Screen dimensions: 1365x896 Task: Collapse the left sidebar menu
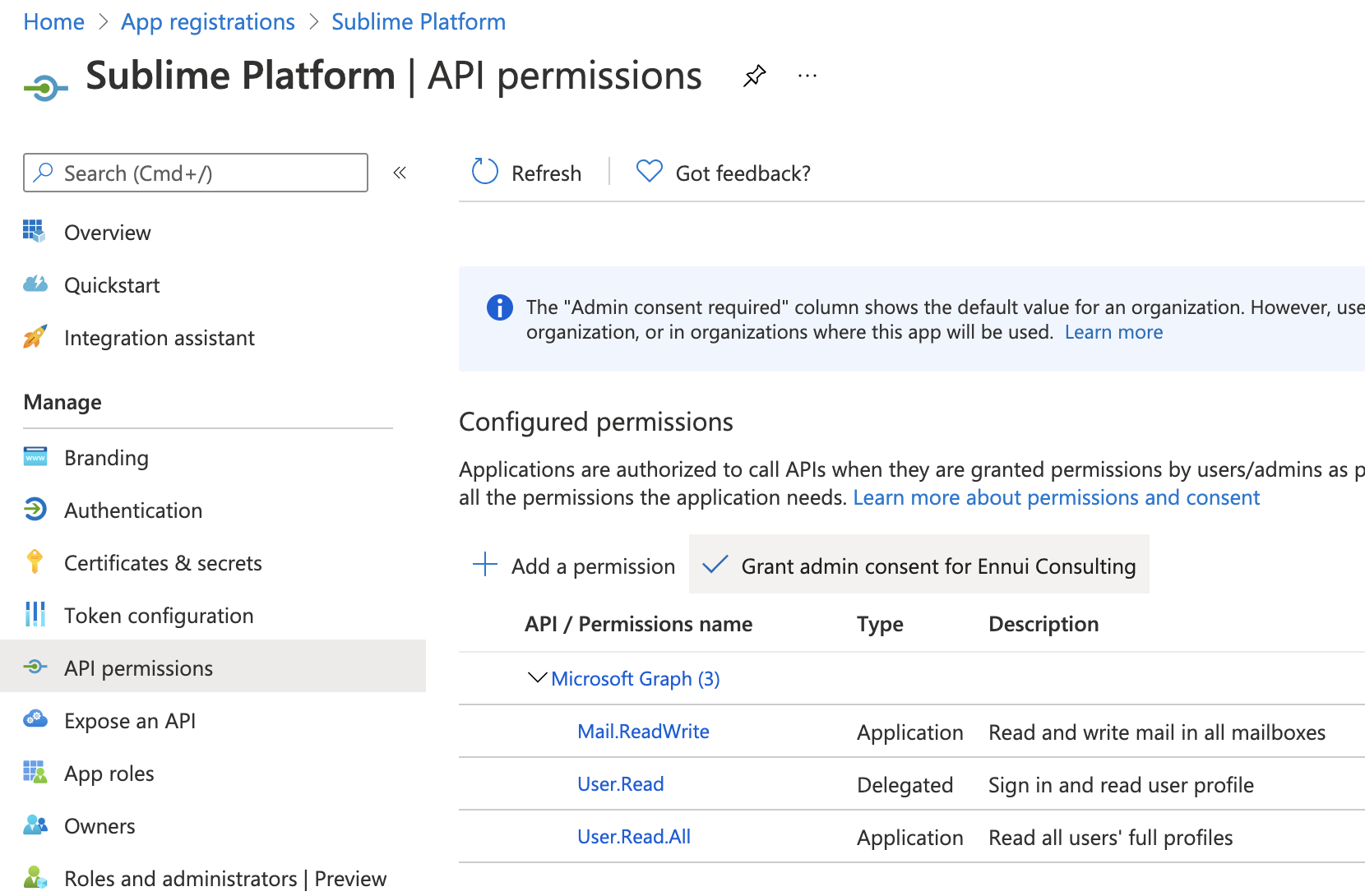point(400,173)
